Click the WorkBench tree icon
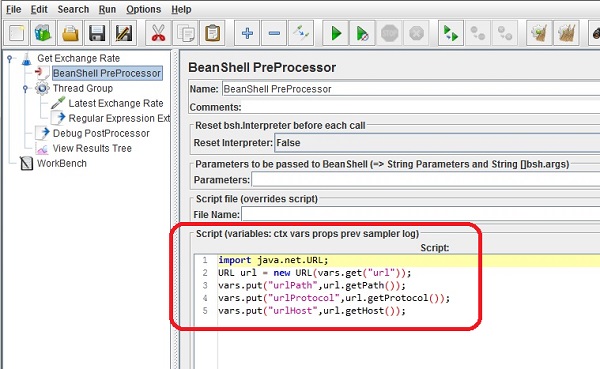 click(x=26, y=163)
